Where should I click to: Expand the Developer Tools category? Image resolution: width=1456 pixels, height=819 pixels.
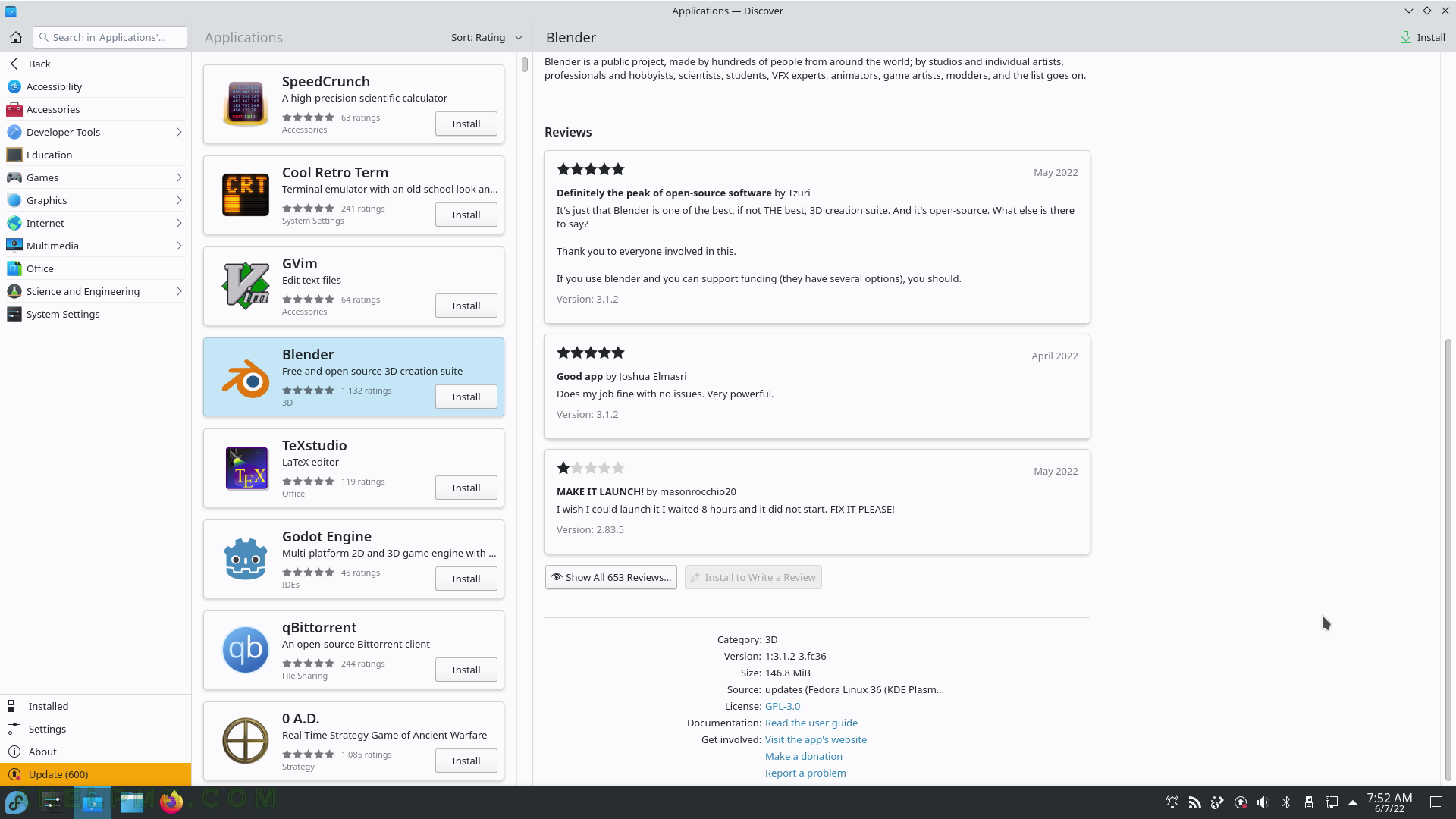coord(179,132)
